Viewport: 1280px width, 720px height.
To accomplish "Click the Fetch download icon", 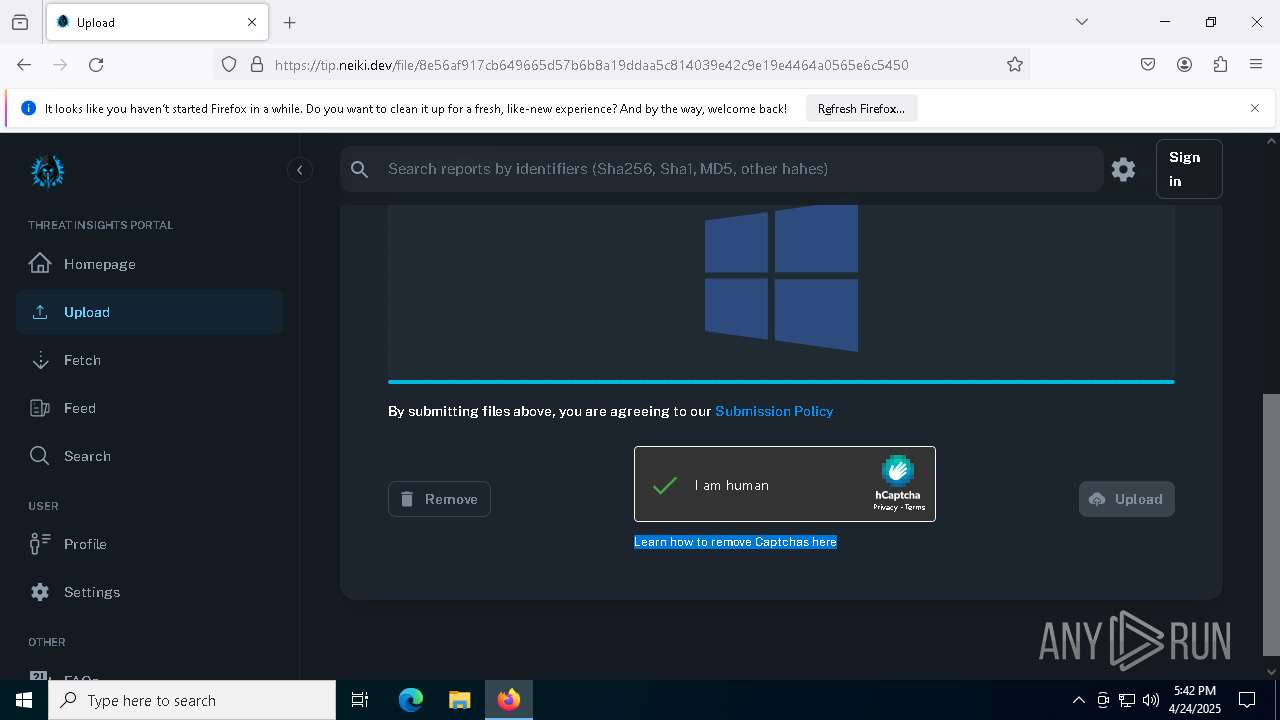I will click(40, 360).
